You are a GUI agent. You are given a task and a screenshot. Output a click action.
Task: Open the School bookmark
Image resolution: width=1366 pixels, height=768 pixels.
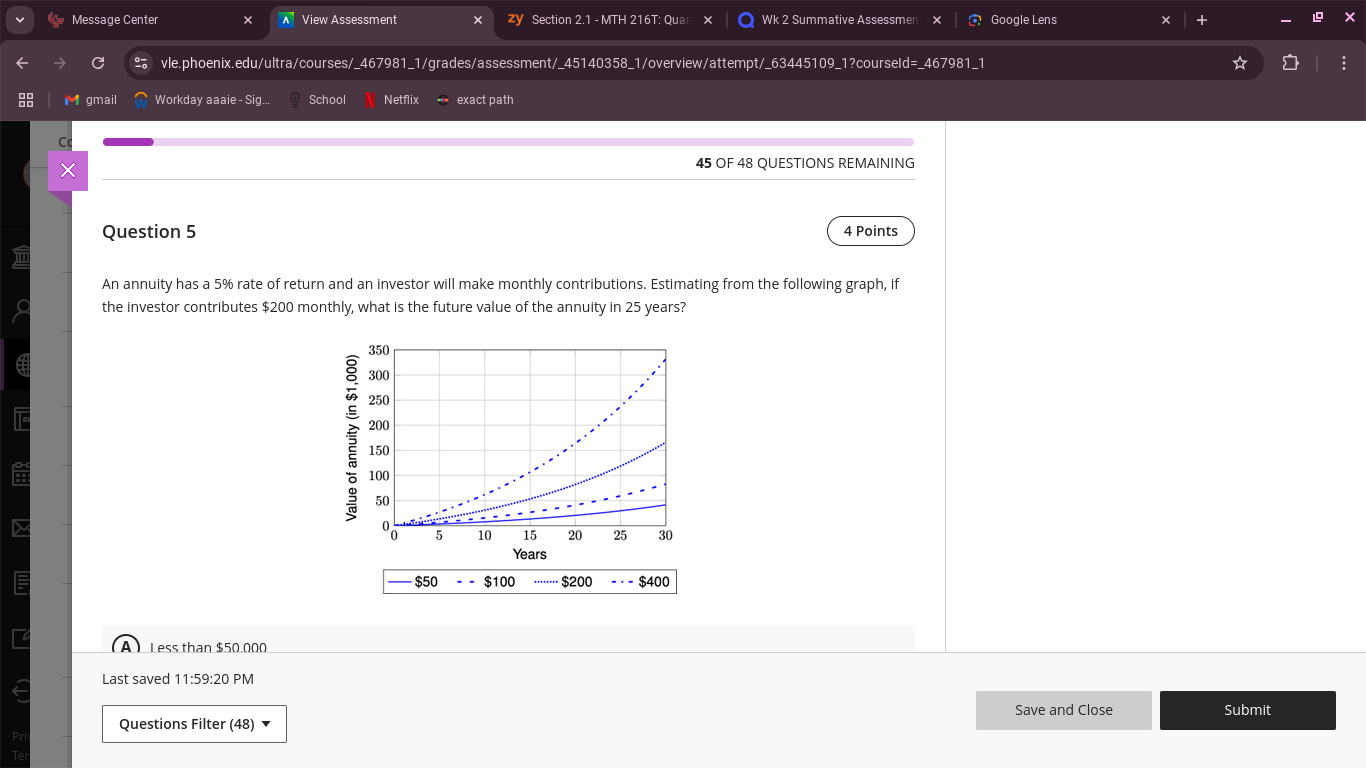click(x=317, y=100)
